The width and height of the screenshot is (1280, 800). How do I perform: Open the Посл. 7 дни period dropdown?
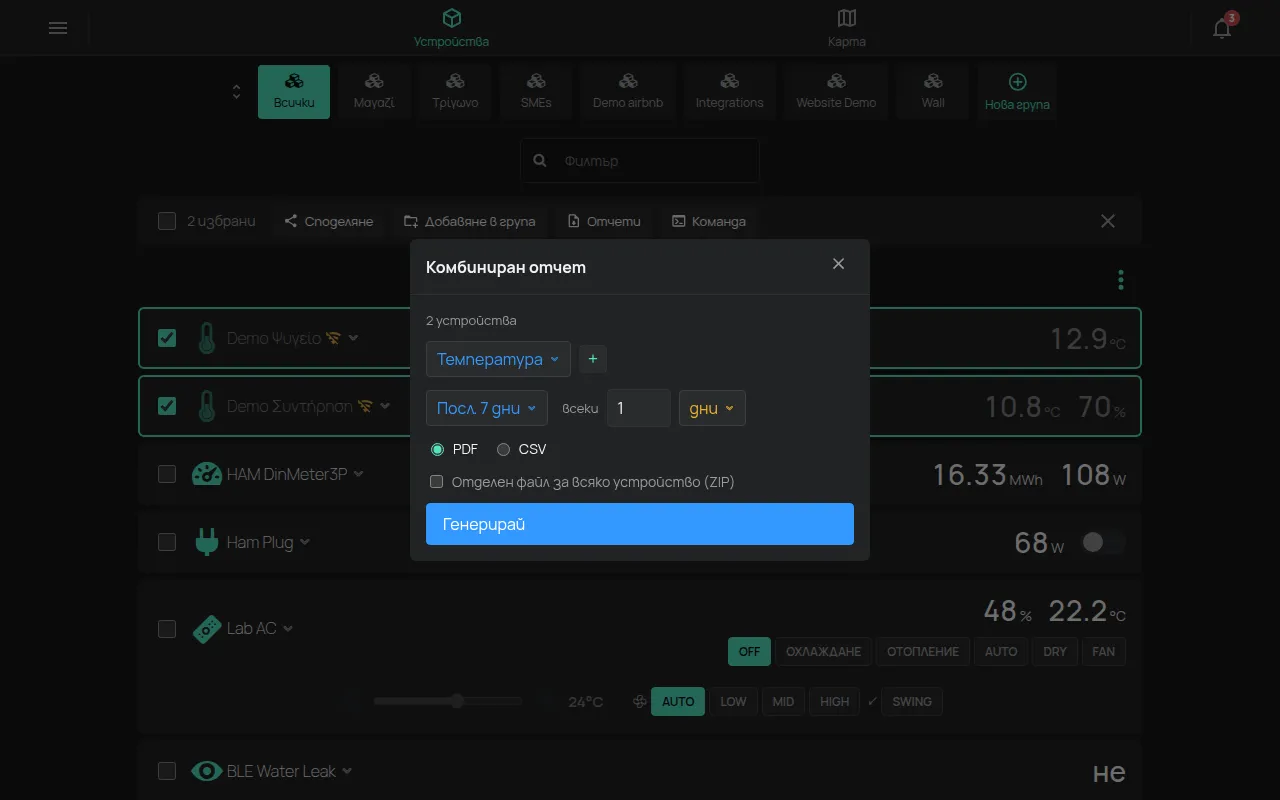[486, 408]
